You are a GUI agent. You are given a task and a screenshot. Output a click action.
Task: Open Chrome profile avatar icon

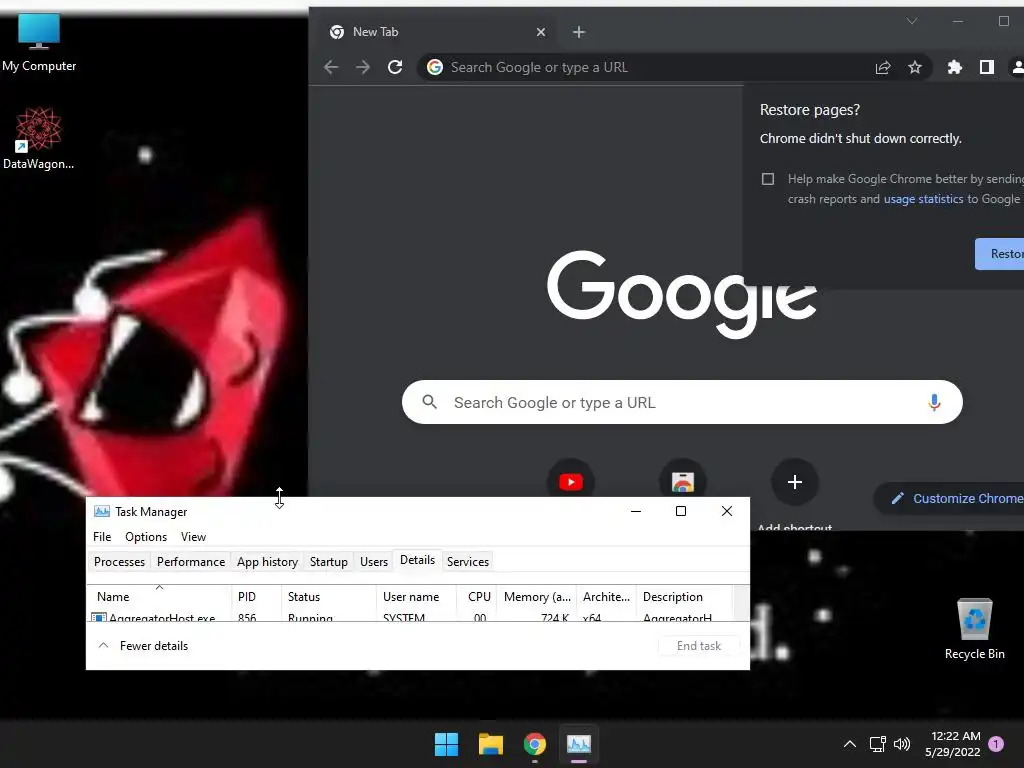click(x=1017, y=67)
